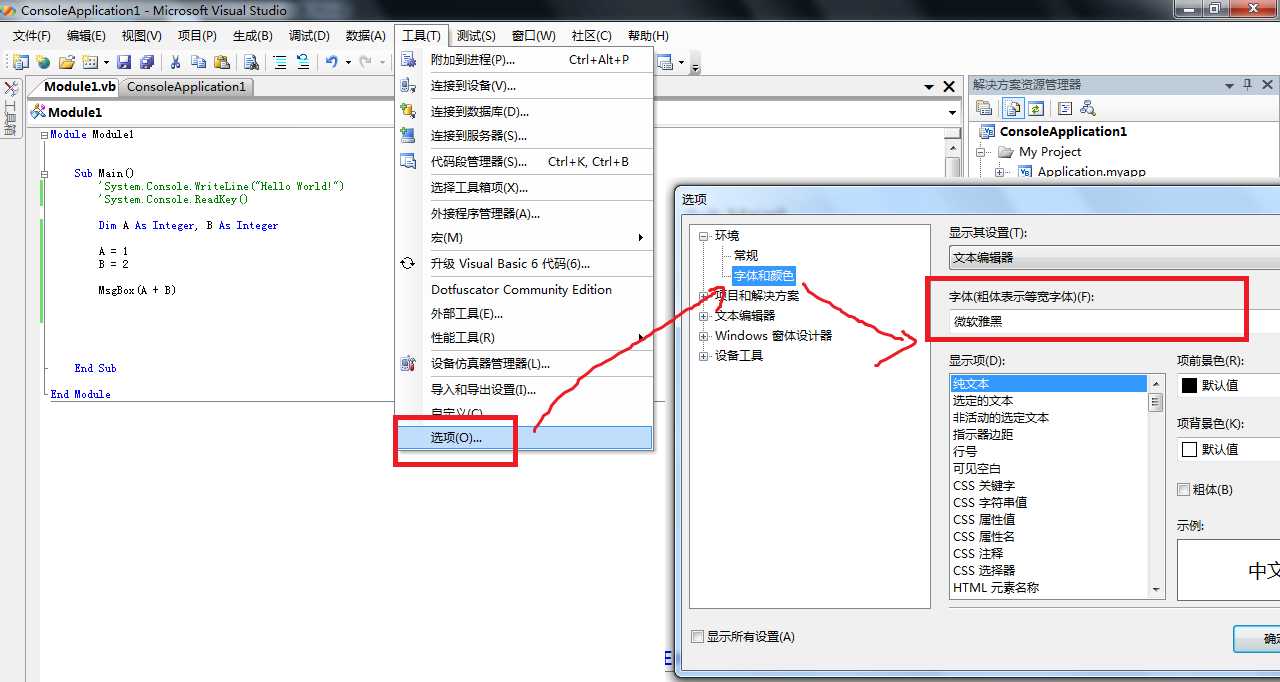Collapse the 环境 tree node
The width and height of the screenshot is (1280, 682).
704,236
